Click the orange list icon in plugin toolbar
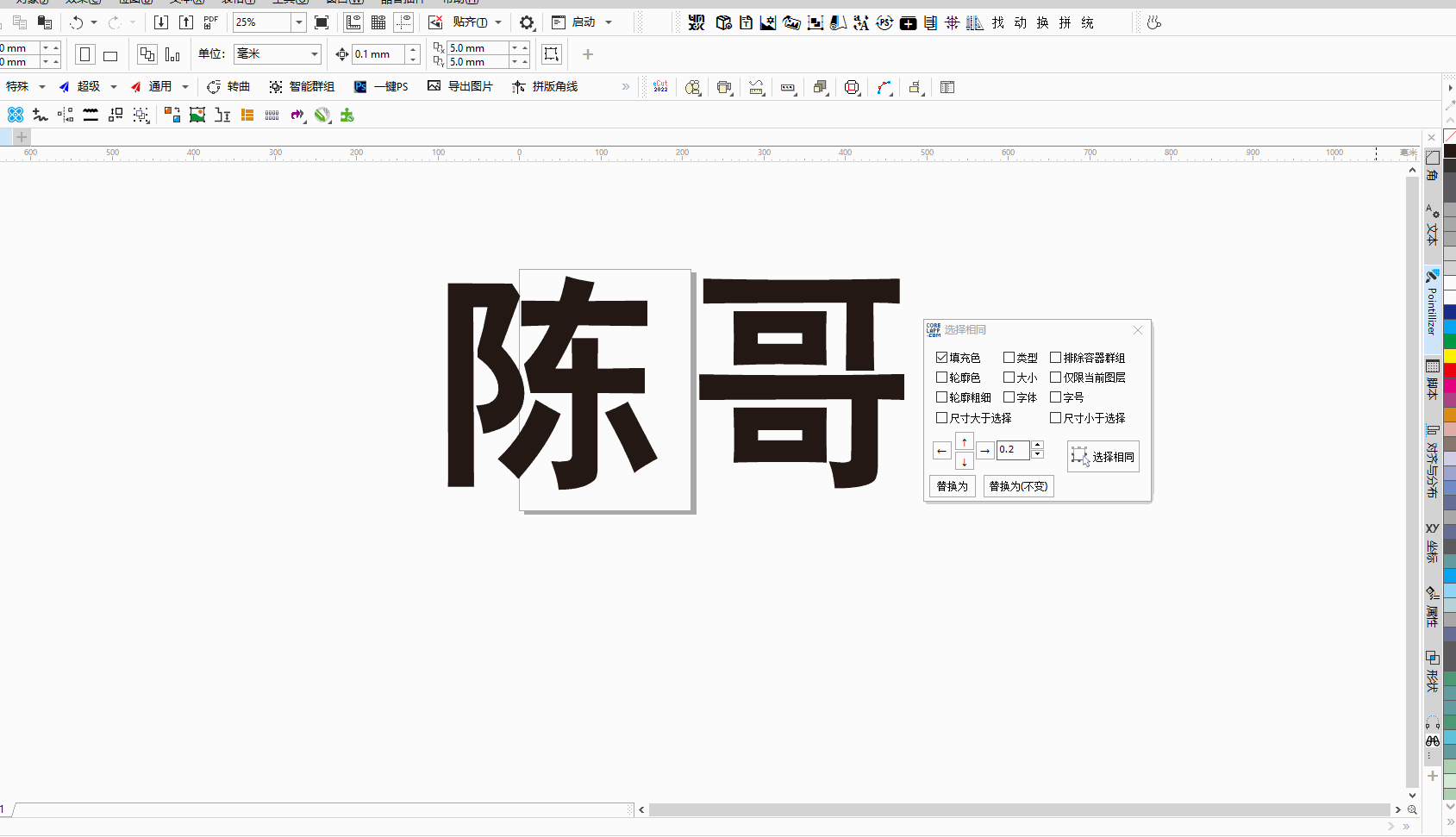The image size is (1456, 837). [x=247, y=115]
